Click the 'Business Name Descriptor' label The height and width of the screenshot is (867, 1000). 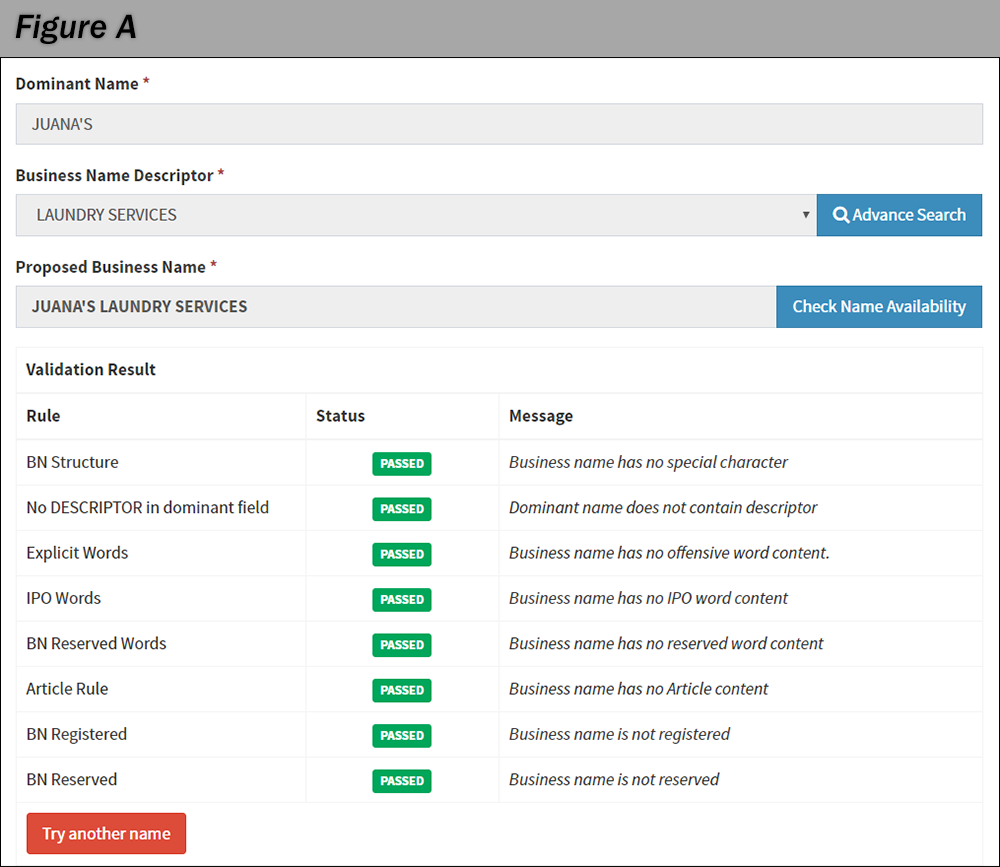click(115, 175)
